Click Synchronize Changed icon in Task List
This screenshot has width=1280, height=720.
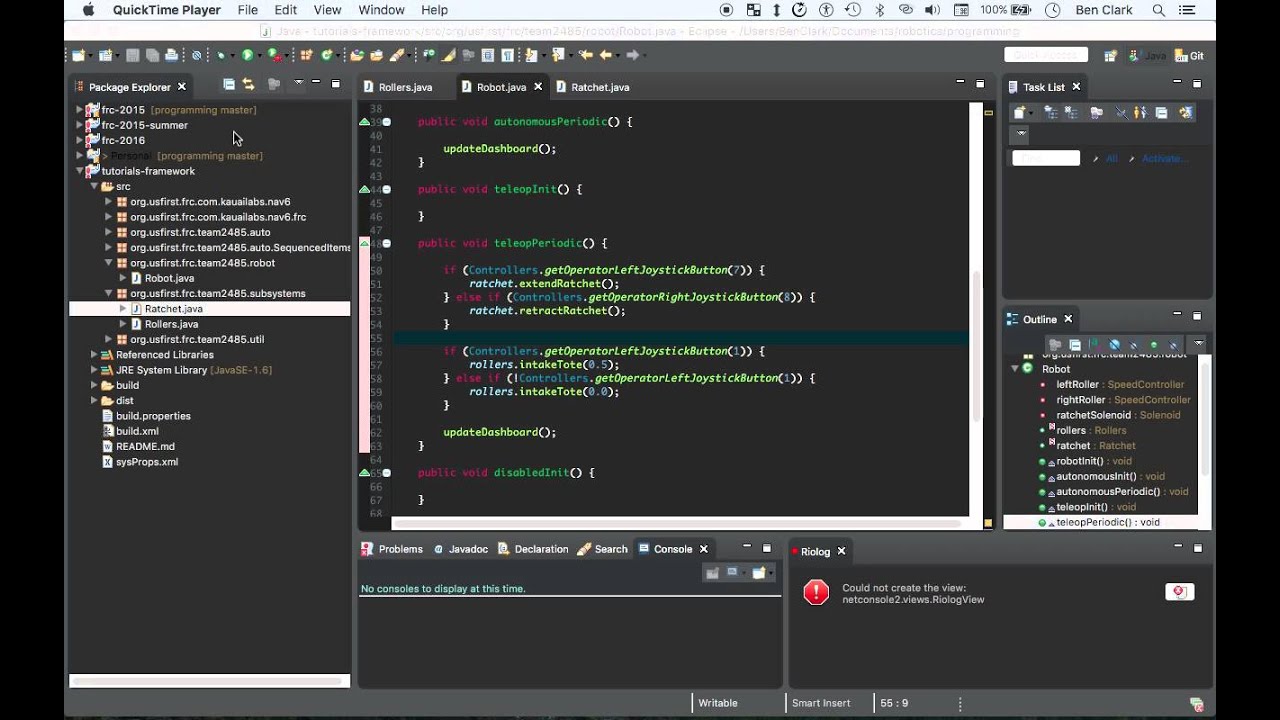1186,112
